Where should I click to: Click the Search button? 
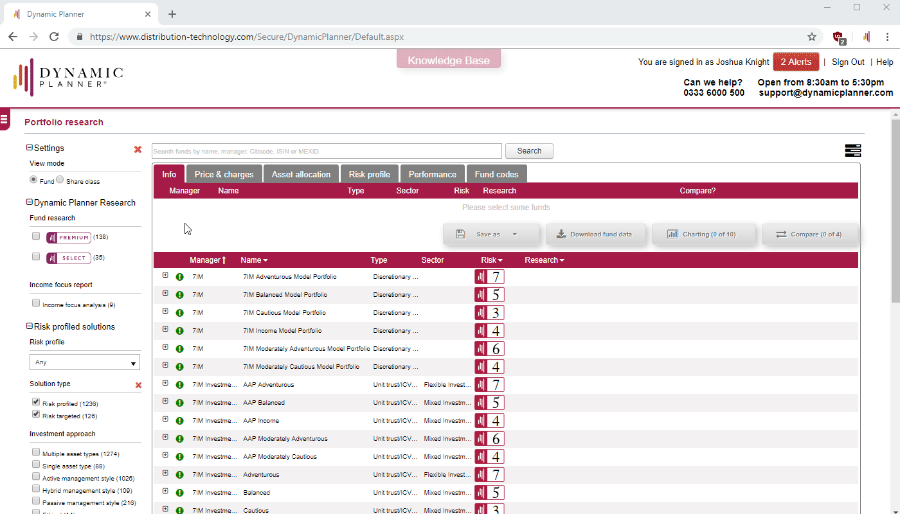(529, 151)
